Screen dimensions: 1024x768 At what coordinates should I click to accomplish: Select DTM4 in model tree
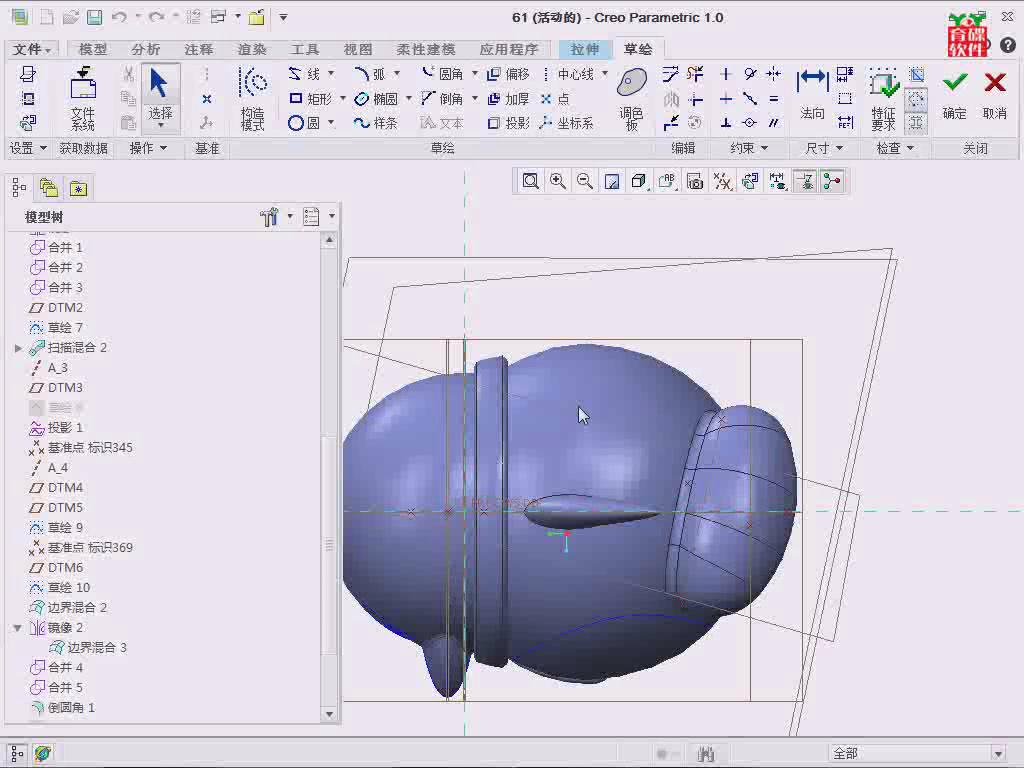(56, 488)
